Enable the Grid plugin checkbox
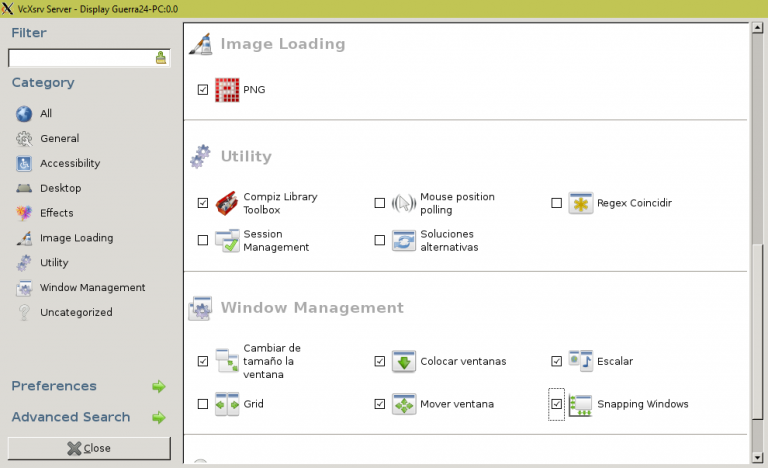 pos(203,405)
